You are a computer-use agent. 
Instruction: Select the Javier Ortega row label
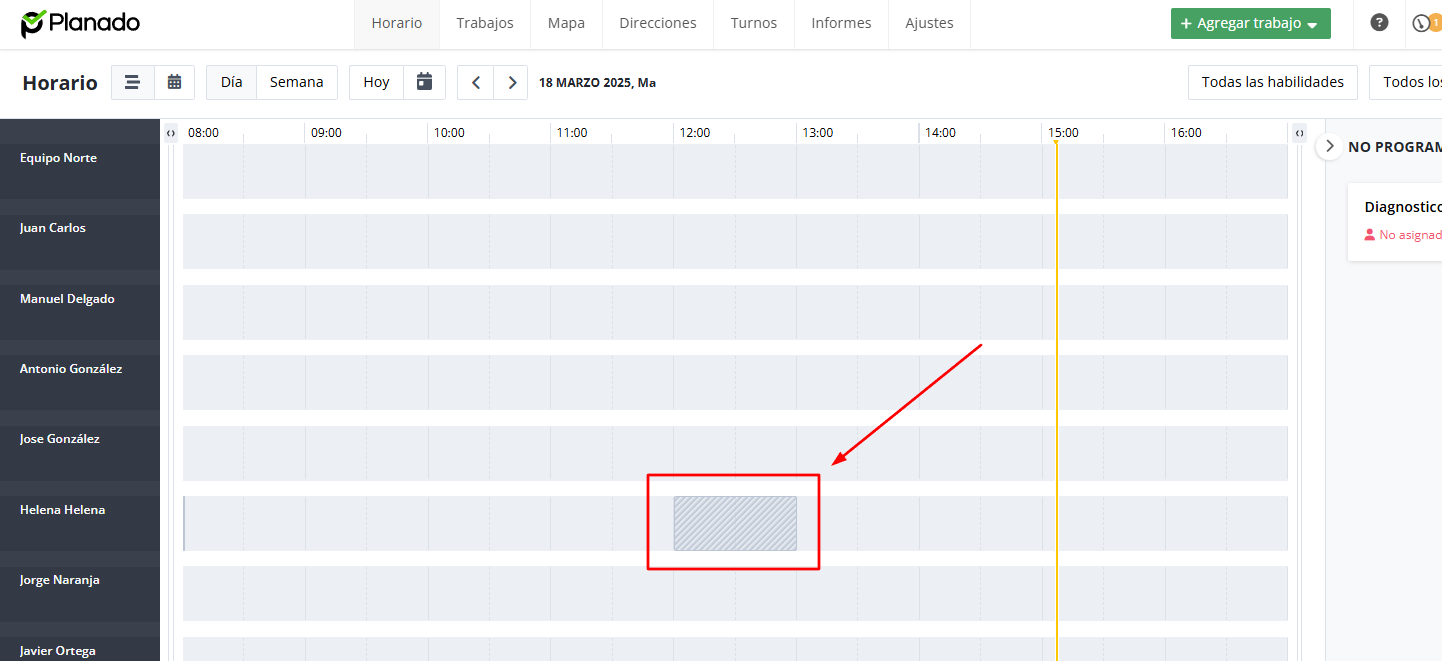58,651
